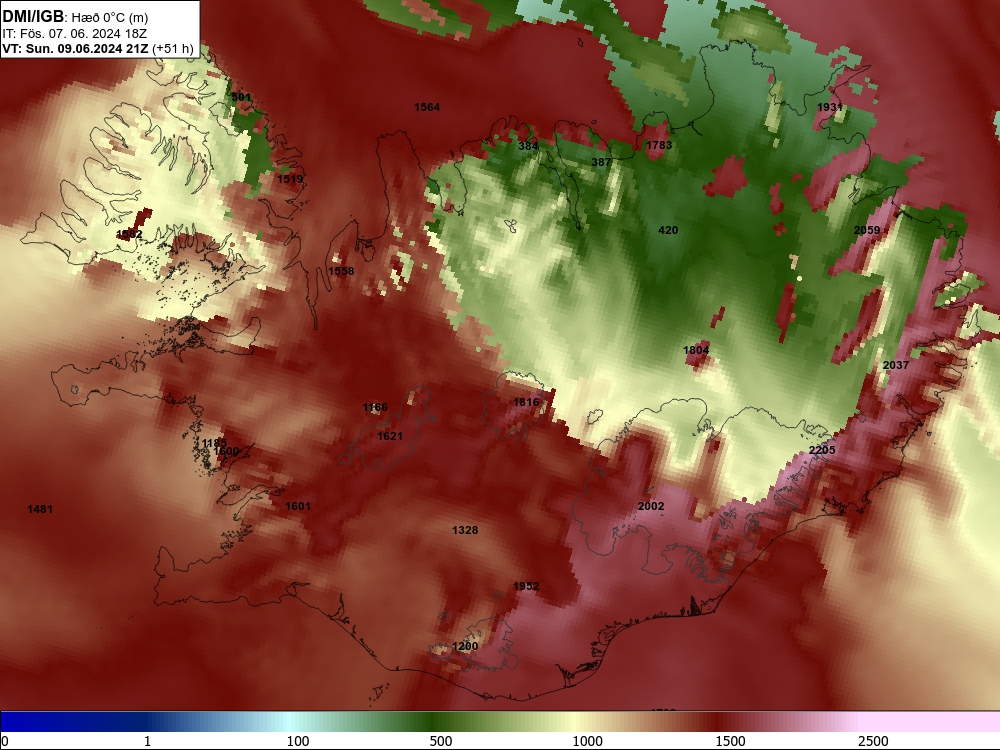Select the 1564 height label
Image resolution: width=1000 pixels, height=750 pixels.
[427, 107]
